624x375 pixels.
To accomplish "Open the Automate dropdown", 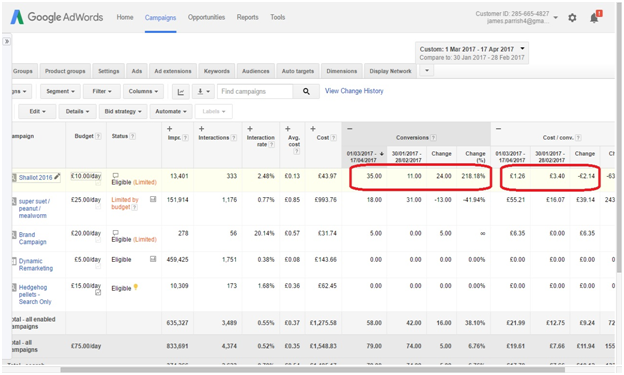I will pos(171,111).
